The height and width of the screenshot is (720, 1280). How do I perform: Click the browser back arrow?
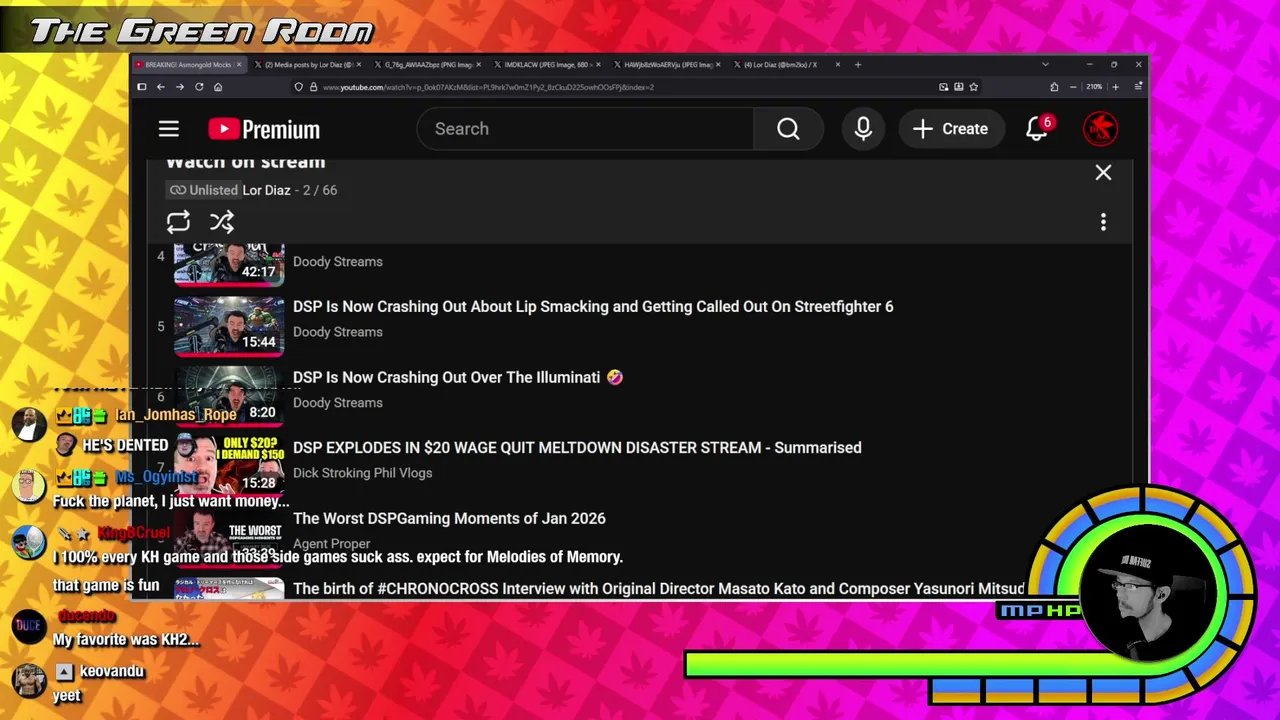tap(160, 87)
